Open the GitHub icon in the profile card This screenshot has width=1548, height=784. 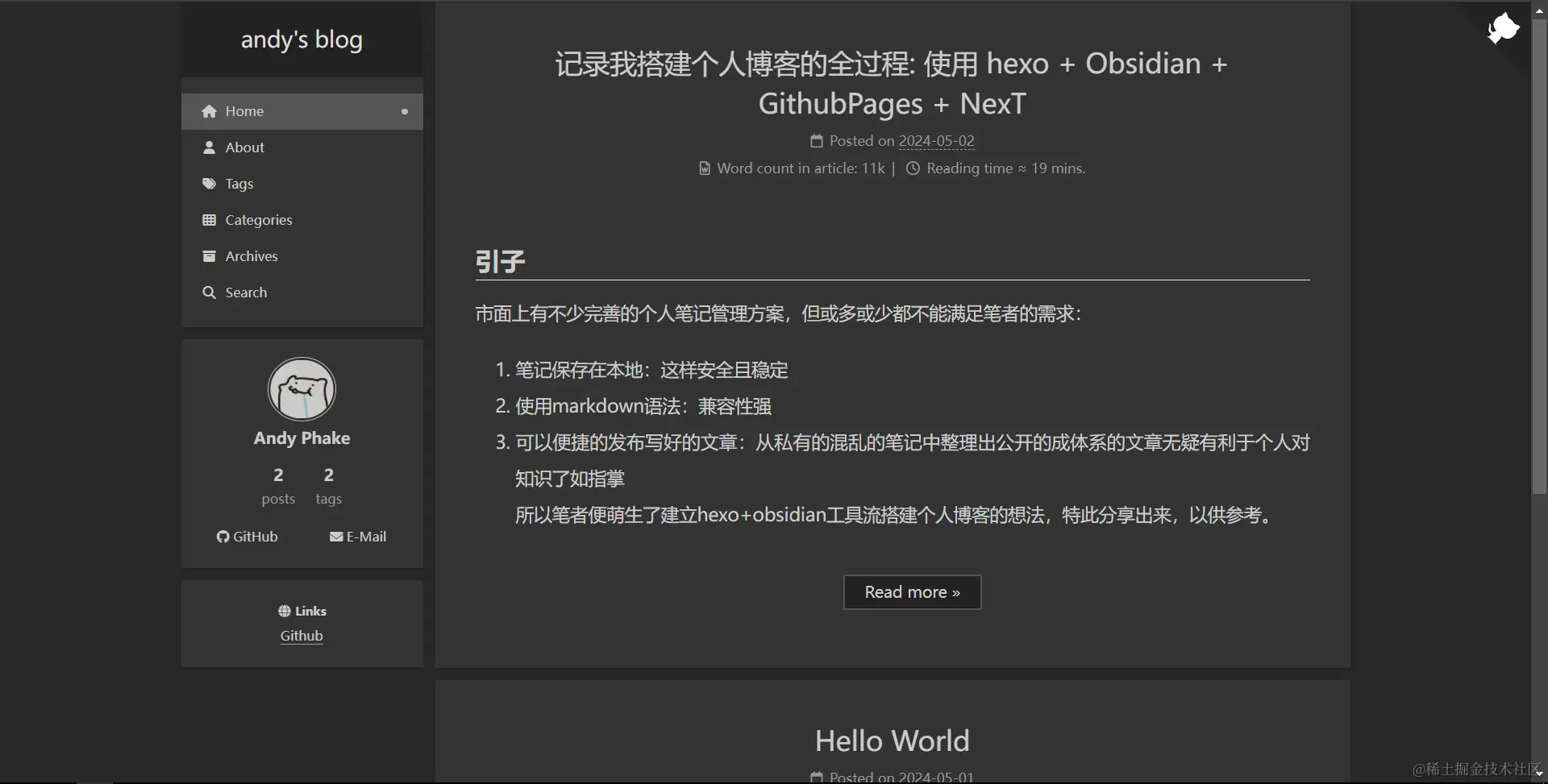click(x=223, y=537)
